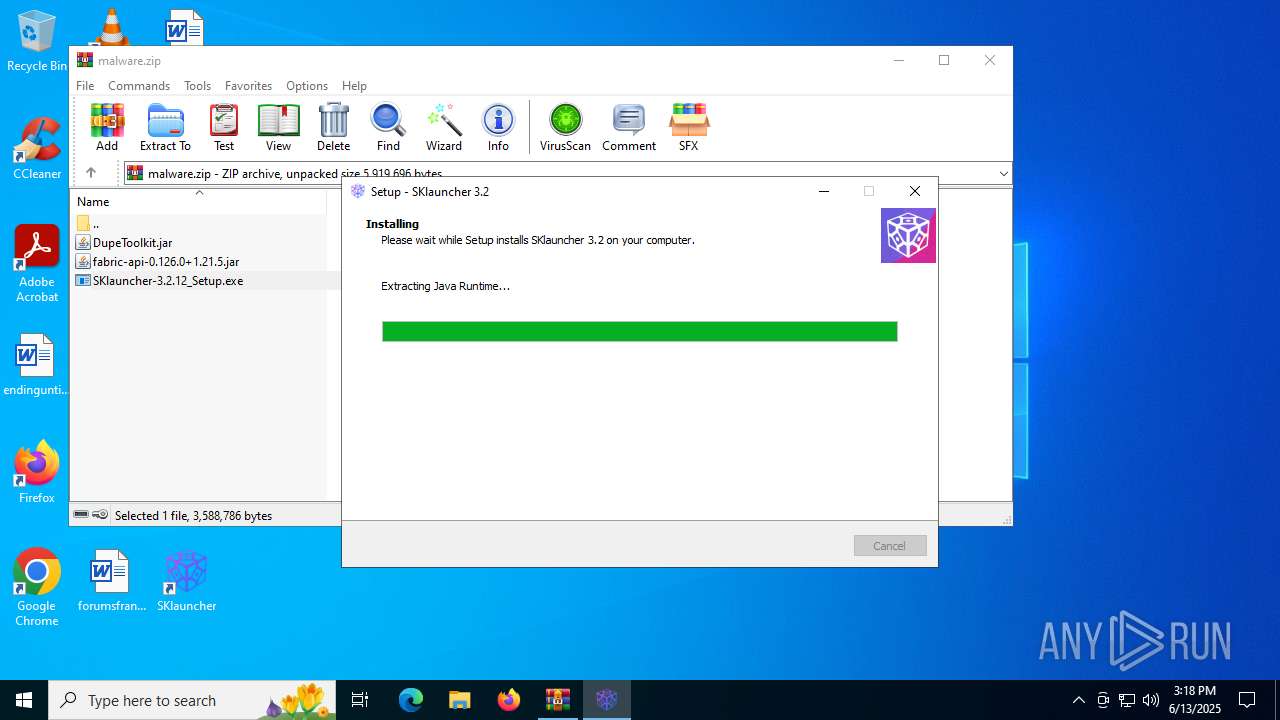Run the Test archive tool
Screen dimensions: 1280x720
pos(224,127)
